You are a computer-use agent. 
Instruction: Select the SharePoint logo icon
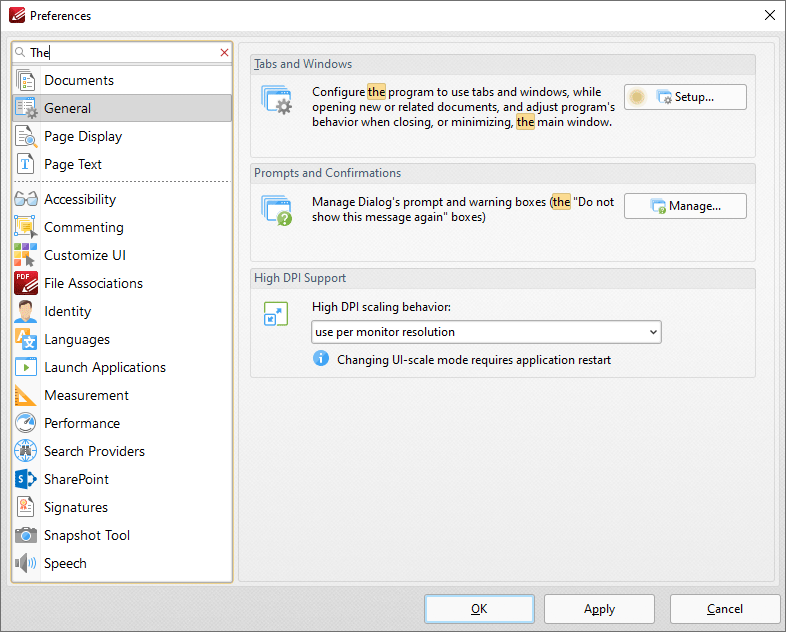click(26, 479)
